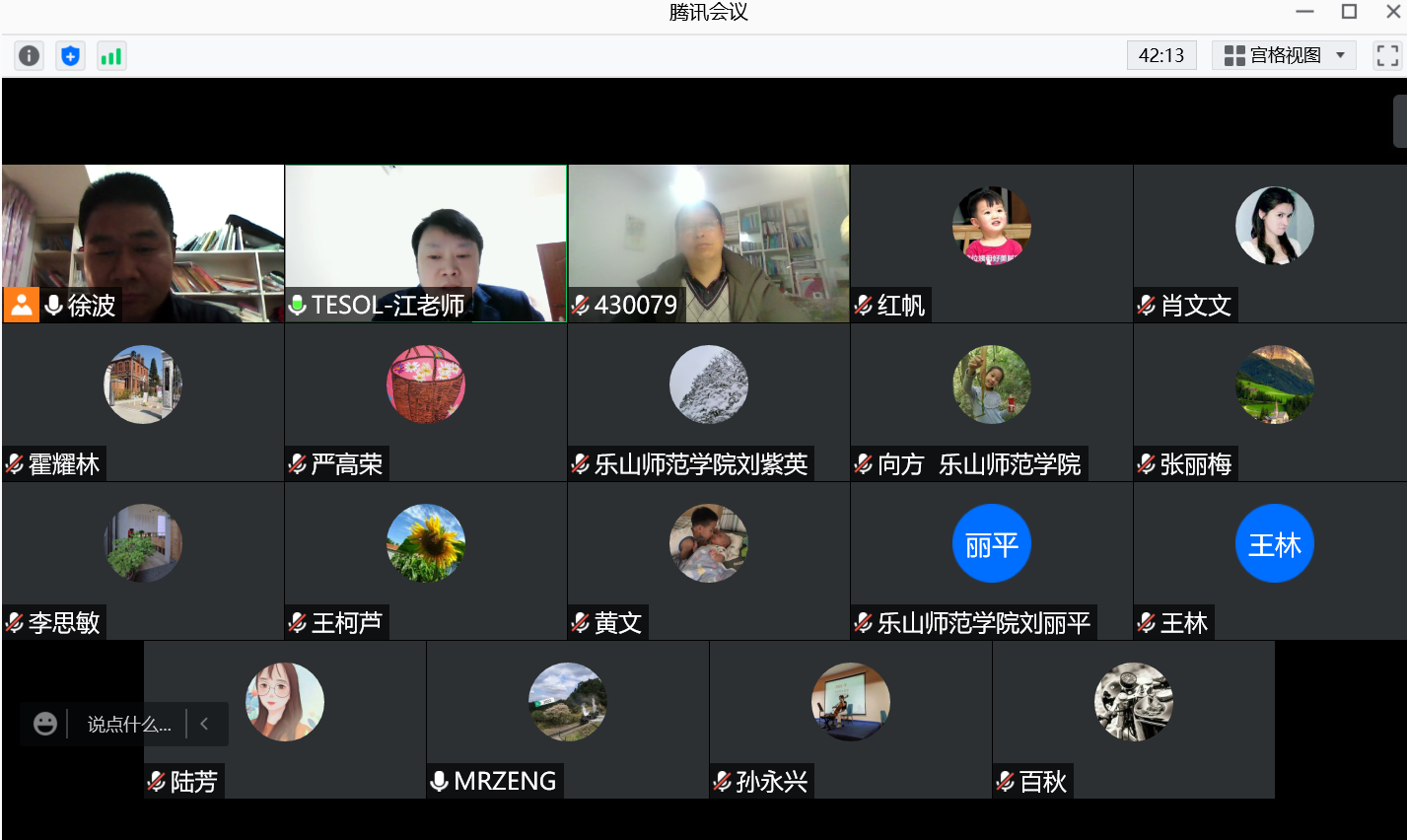Select the 王林 participant name label

pos(1183,623)
